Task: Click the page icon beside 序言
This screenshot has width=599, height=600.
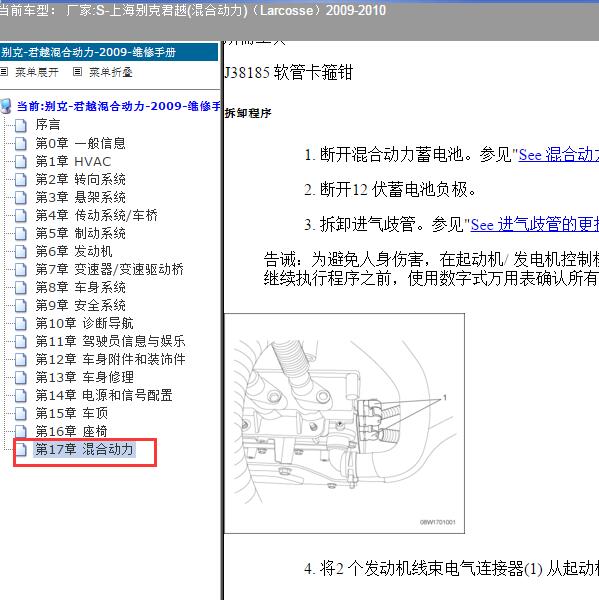Action: coord(21,125)
